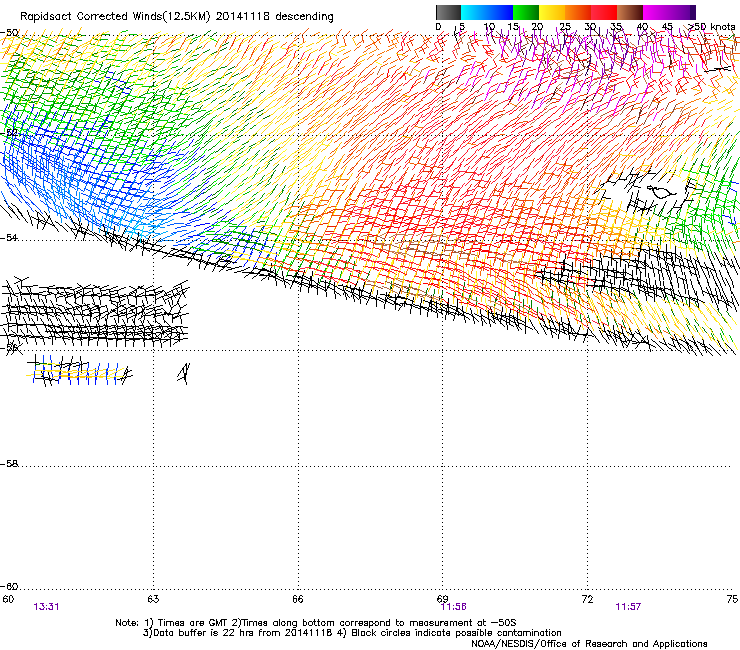This screenshot has height=650, width=740.
Task: Click the '25' label under the color bar
Action: [564, 27]
